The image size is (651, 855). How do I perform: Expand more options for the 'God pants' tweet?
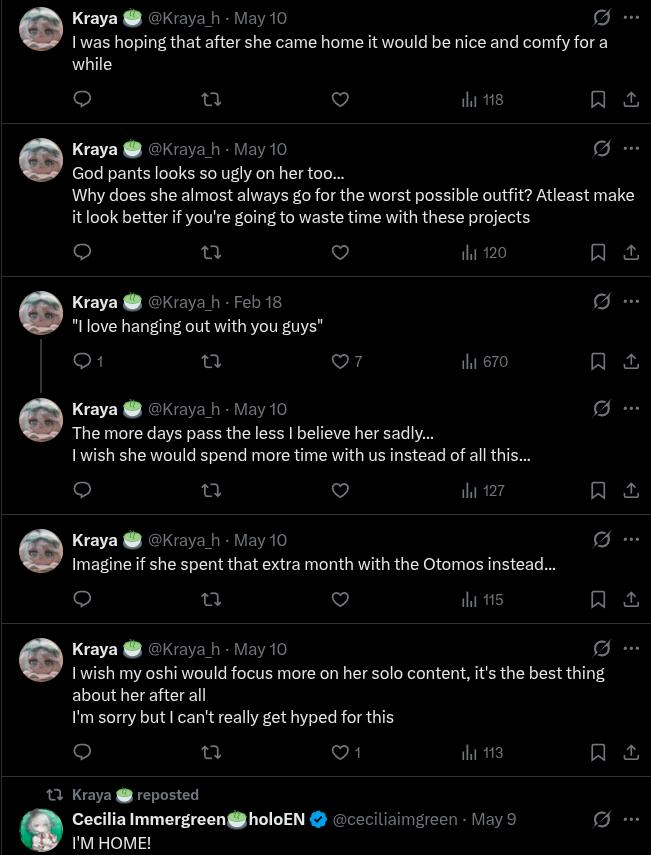pos(631,148)
